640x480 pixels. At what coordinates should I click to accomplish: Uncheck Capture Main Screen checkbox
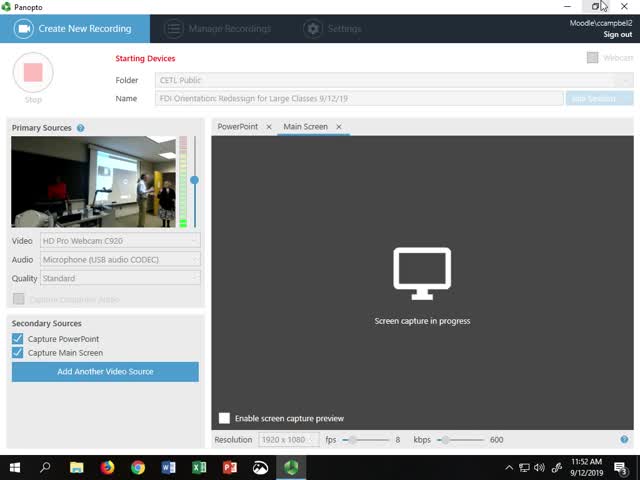pyautogui.click(x=18, y=353)
